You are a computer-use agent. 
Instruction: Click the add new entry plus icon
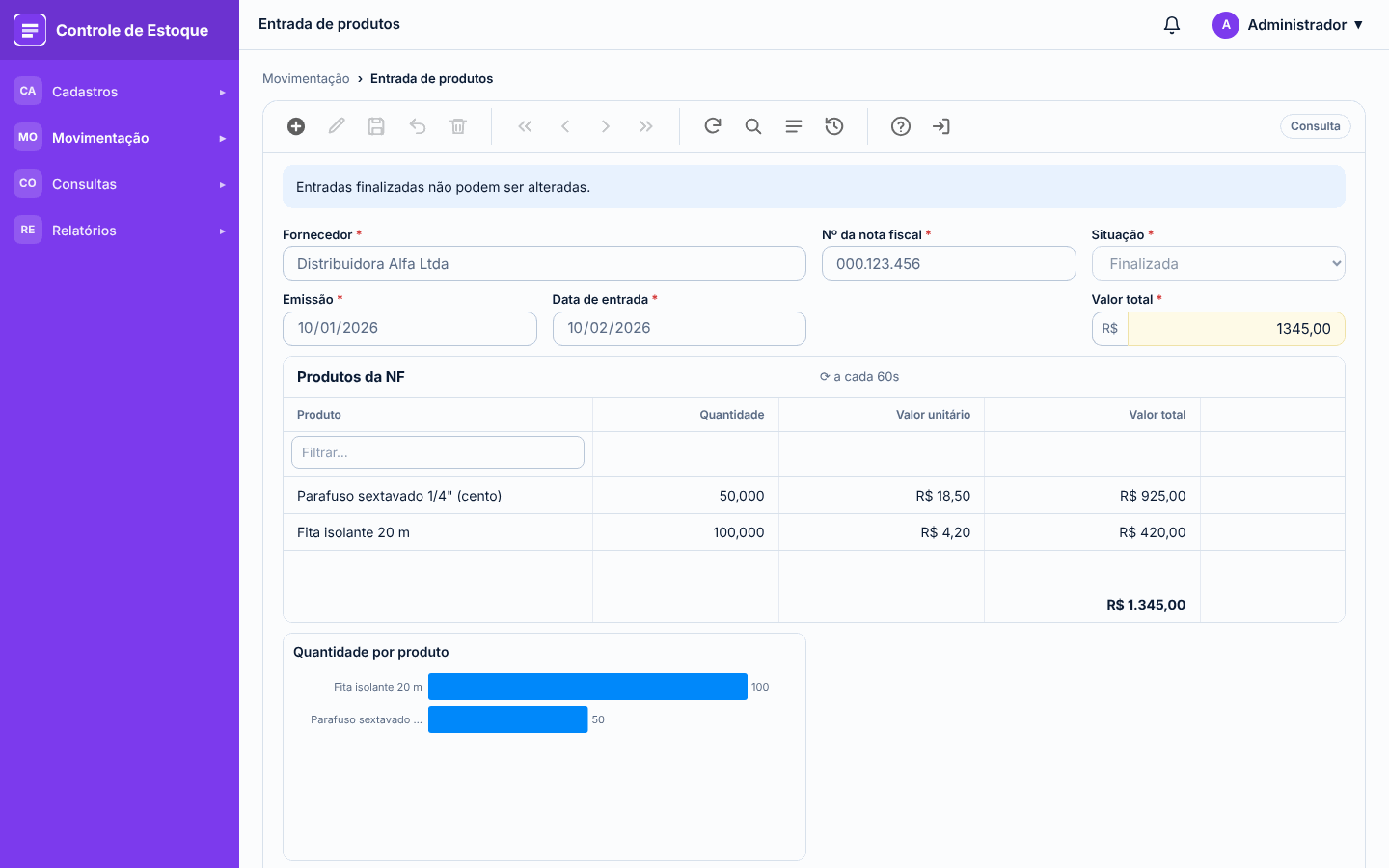tap(296, 126)
